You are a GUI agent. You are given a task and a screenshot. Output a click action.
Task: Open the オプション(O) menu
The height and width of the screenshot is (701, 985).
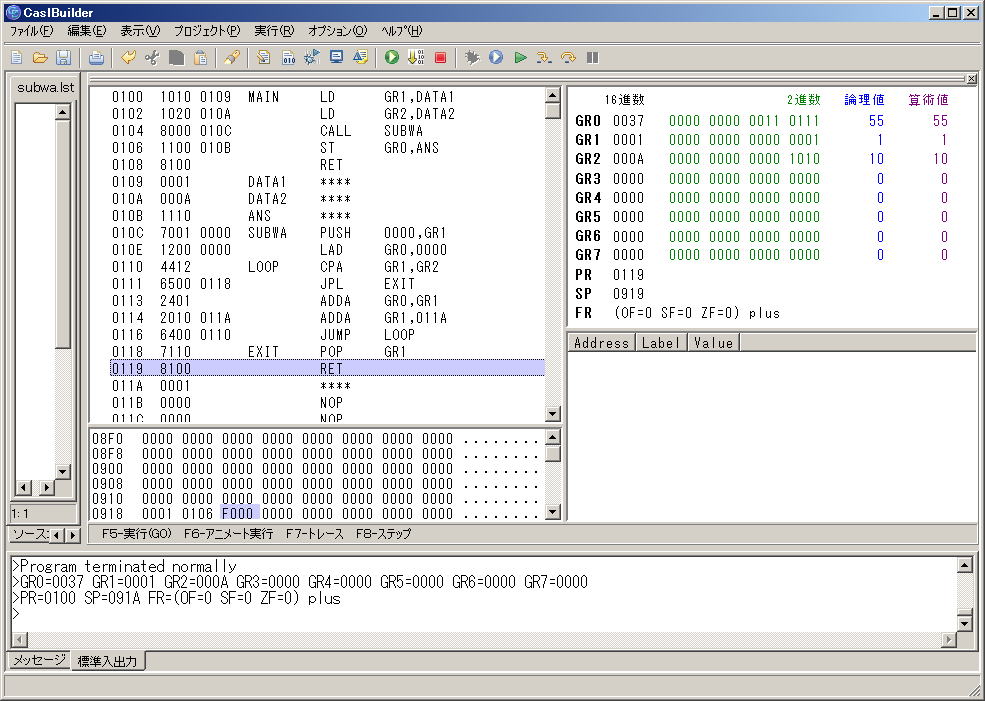(337, 31)
